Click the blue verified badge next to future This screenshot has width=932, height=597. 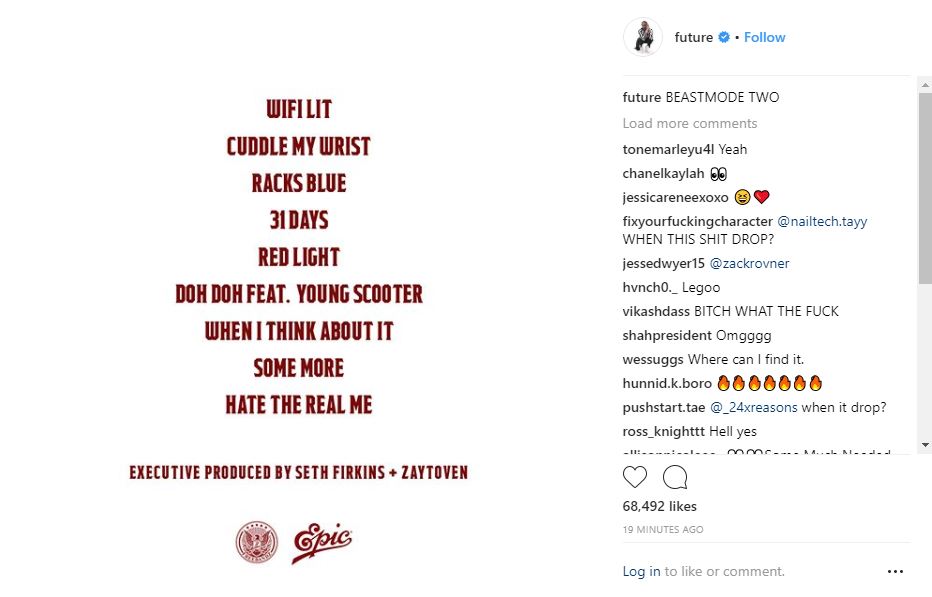[724, 37]
